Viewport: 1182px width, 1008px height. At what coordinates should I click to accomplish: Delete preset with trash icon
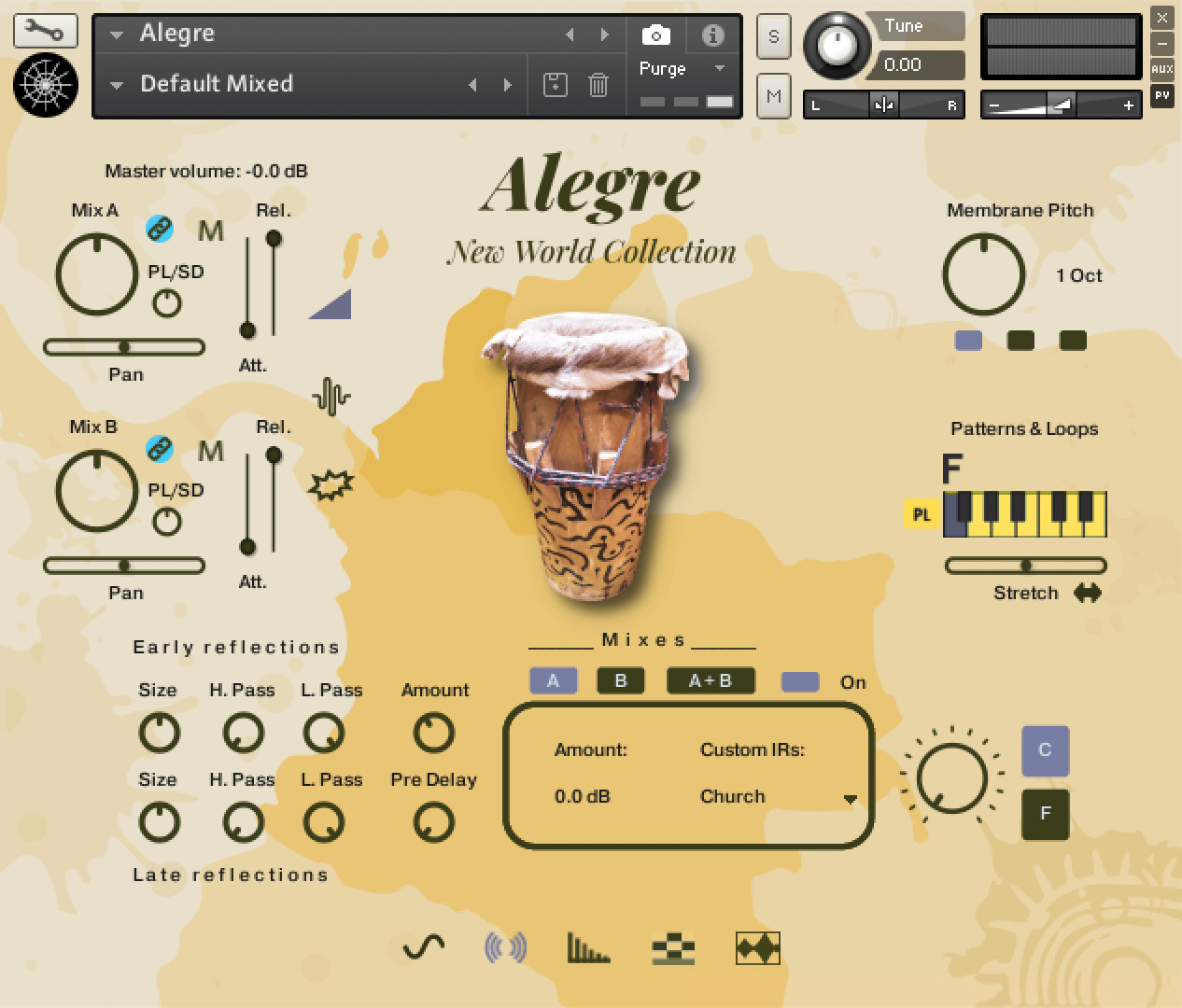pyautogui.click(x=598, y=85)
